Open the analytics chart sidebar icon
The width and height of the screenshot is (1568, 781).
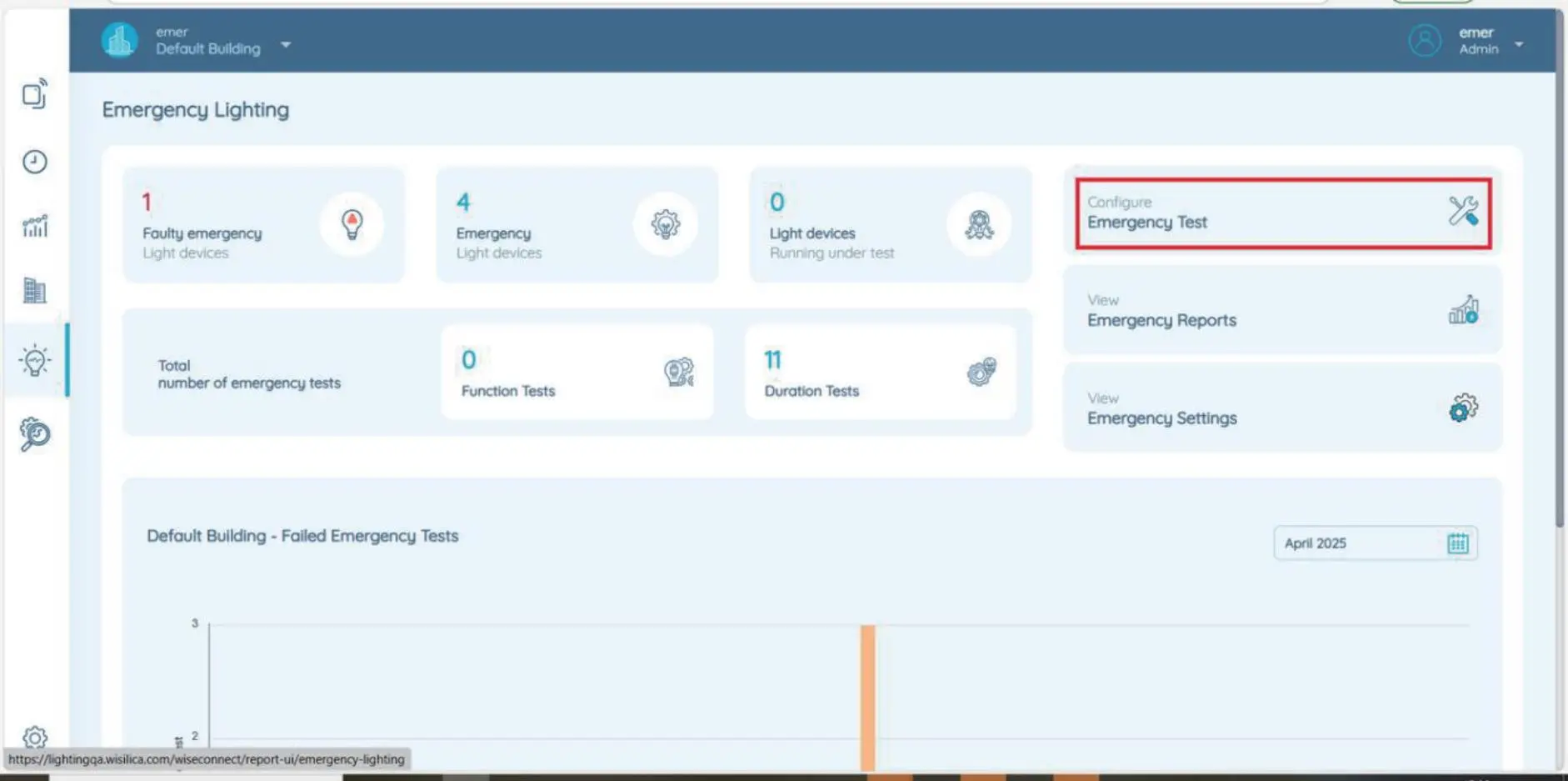(34, 226)
